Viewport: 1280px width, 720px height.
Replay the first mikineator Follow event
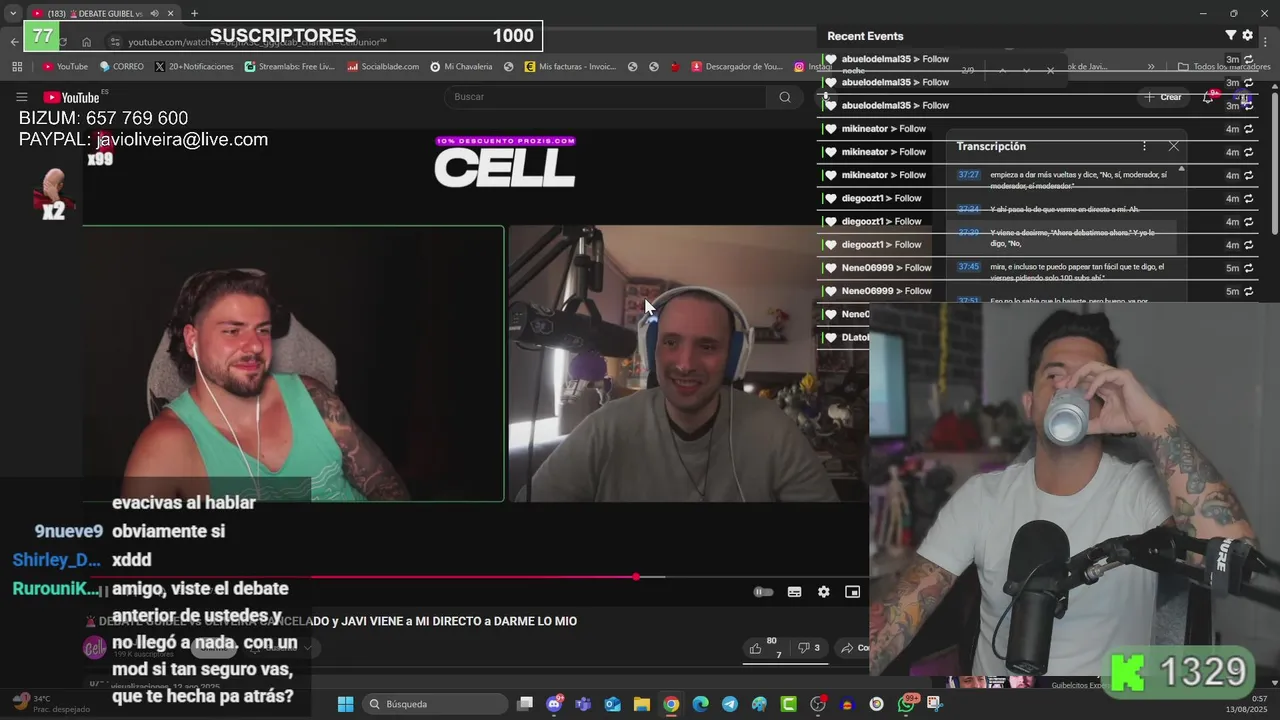pos(1249,129)
